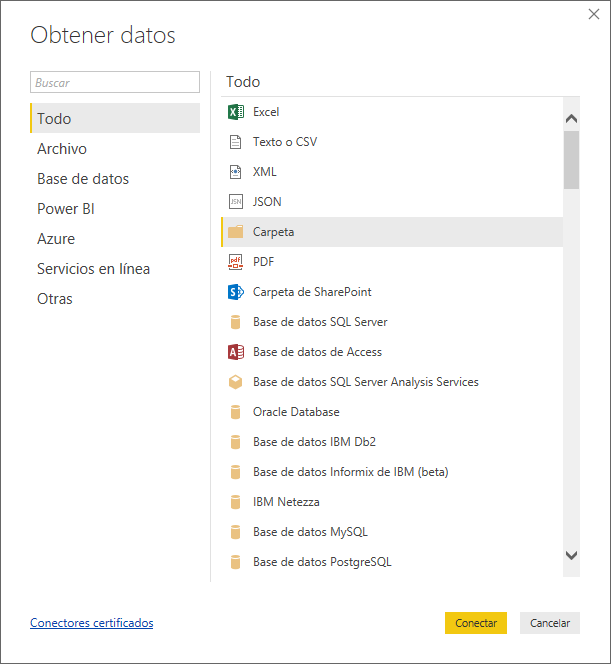This screenshot has height=664, width=611.
Task: Select Base de datos PostgreSQL label
Action: tap(322, 562)
